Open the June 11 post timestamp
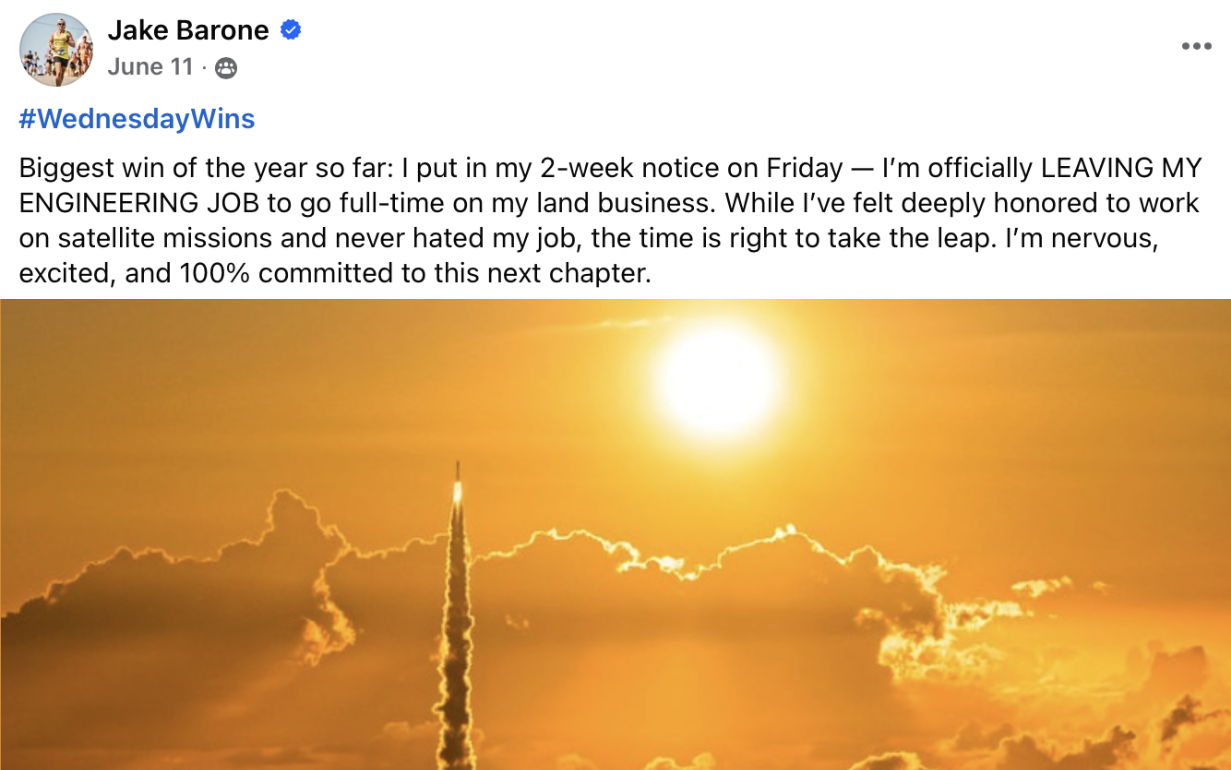 (x=149, y=67)
